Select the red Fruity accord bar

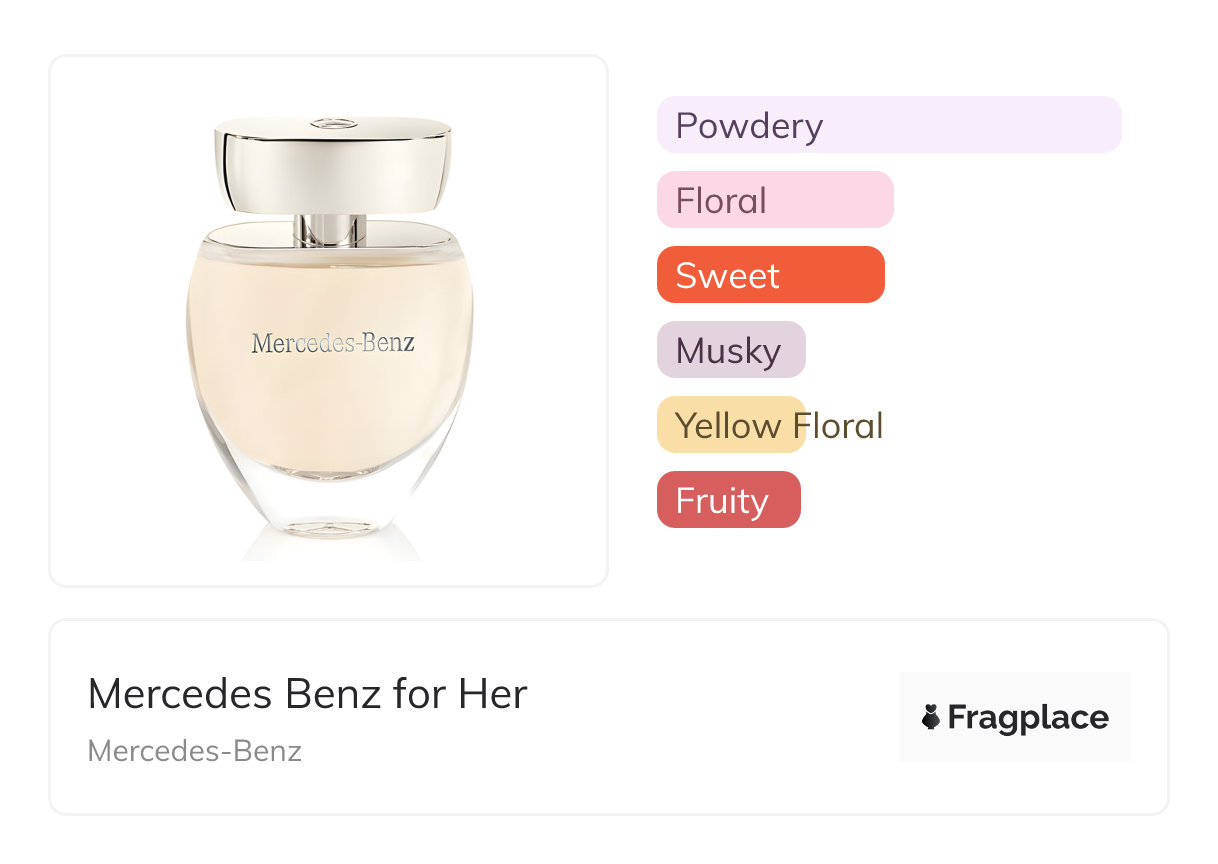point(728,500)
